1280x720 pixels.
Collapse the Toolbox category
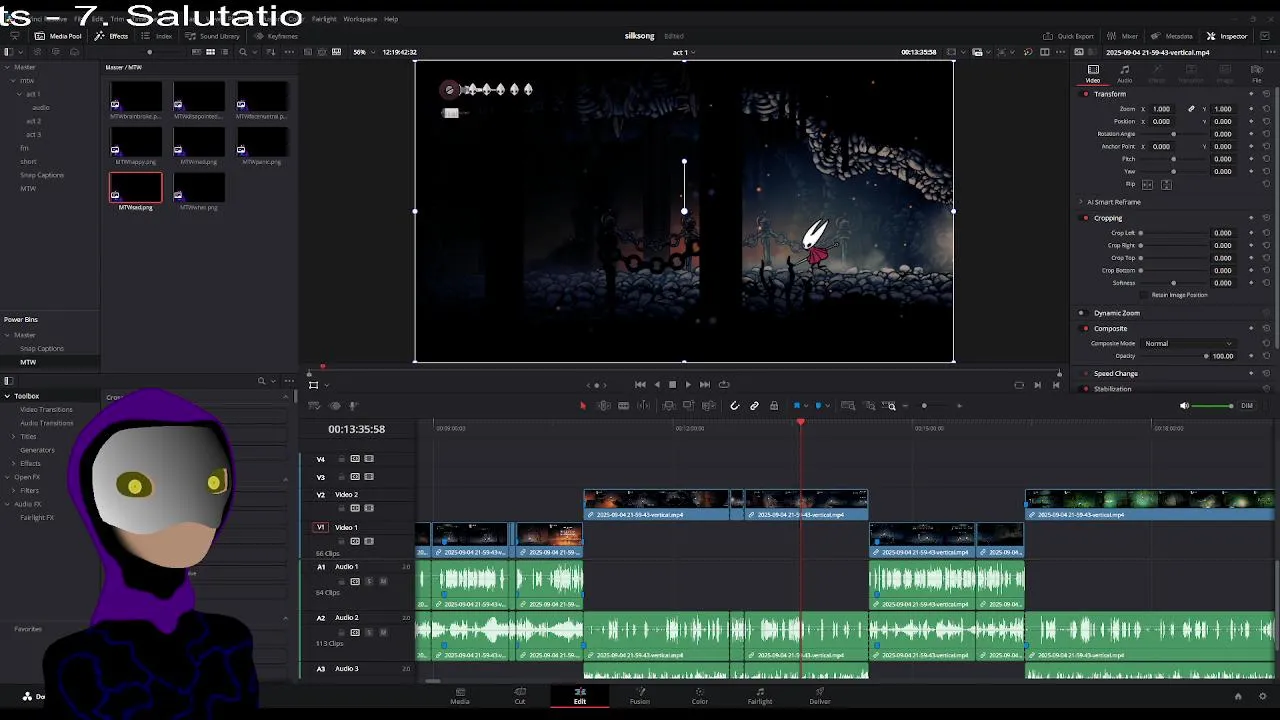pyautogui.click(x=7, y=396)
